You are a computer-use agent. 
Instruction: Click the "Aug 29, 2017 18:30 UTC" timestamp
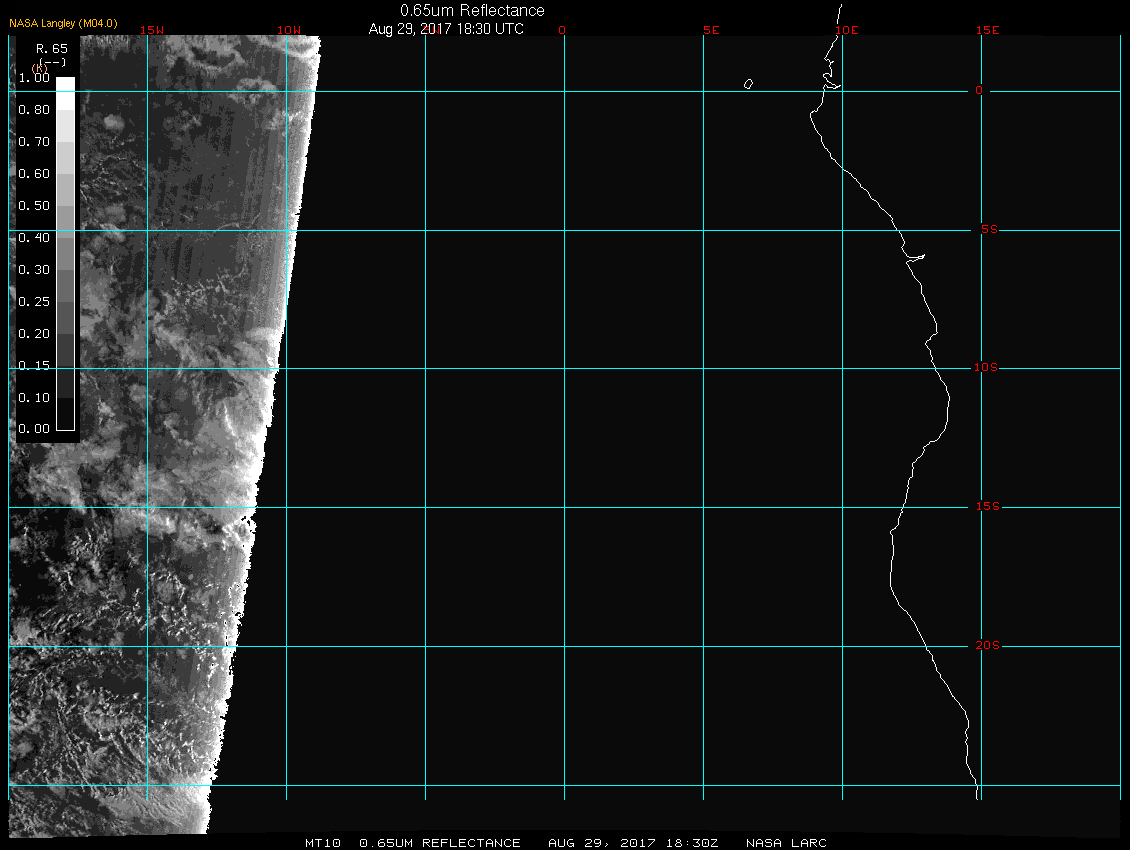[446, 29]
